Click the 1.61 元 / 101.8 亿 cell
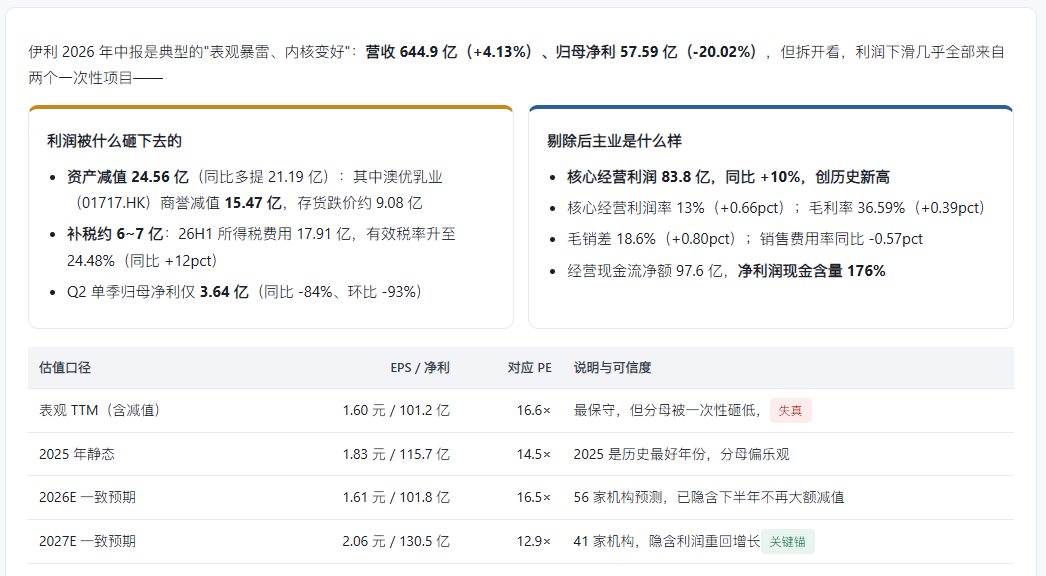This screenshot has height=576, width=1046. [x=396, y=497]
